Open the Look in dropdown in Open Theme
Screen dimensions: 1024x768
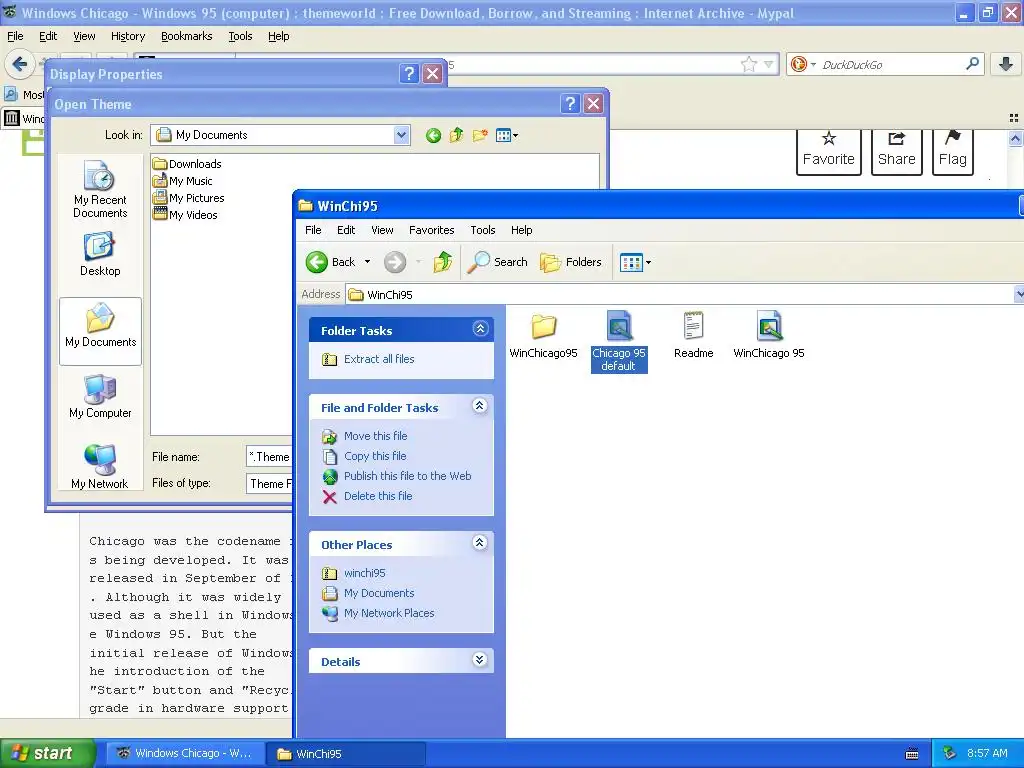click(401, 135)
